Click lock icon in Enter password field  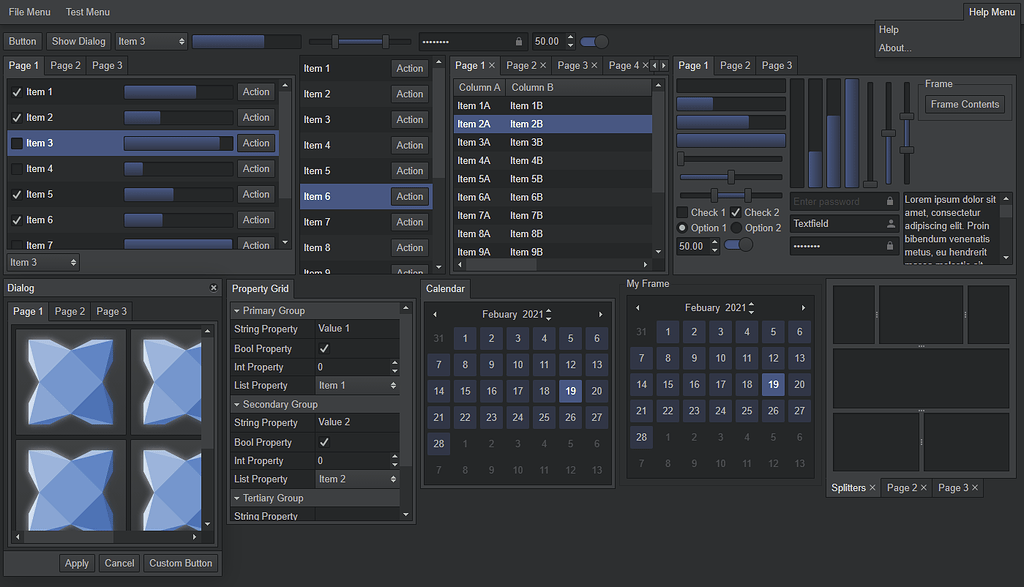pos(891,202)
